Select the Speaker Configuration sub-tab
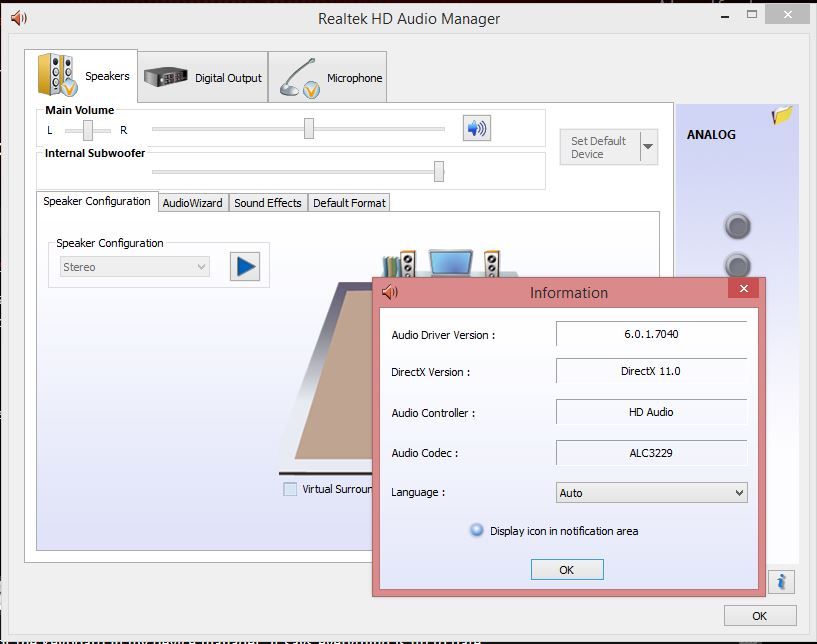This screenshot has width=817, height=644. (97, 201)
